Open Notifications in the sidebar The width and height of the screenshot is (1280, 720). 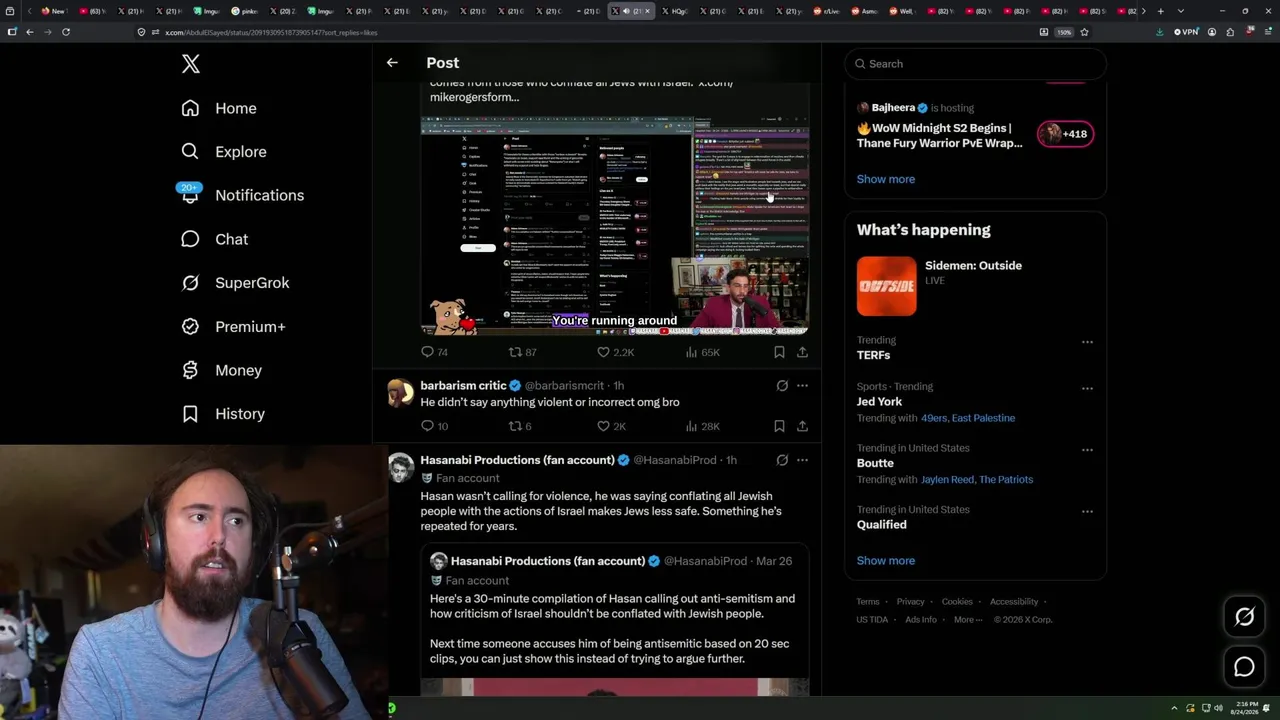[242, 195]
